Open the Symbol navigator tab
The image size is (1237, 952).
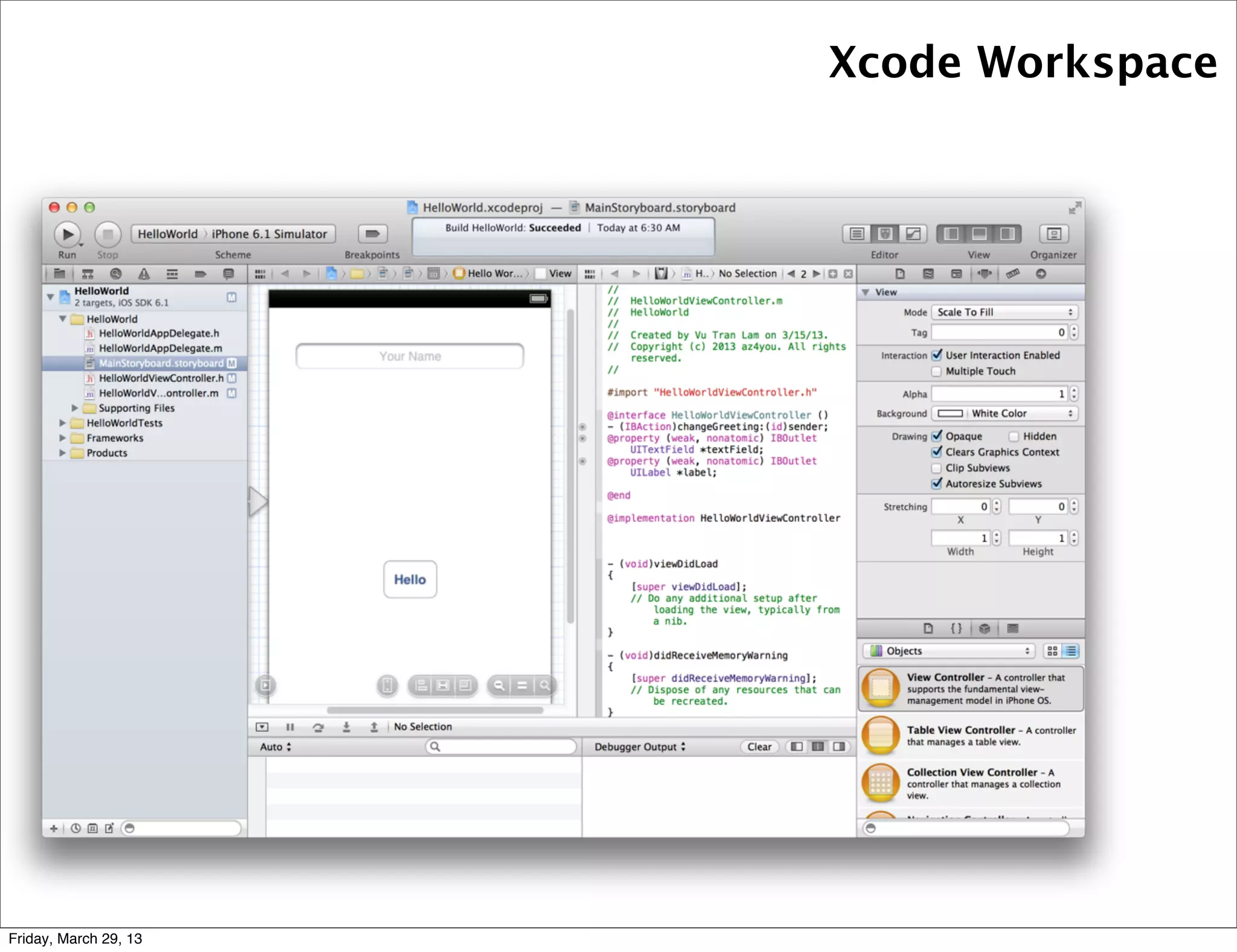(x=88, y=274)
